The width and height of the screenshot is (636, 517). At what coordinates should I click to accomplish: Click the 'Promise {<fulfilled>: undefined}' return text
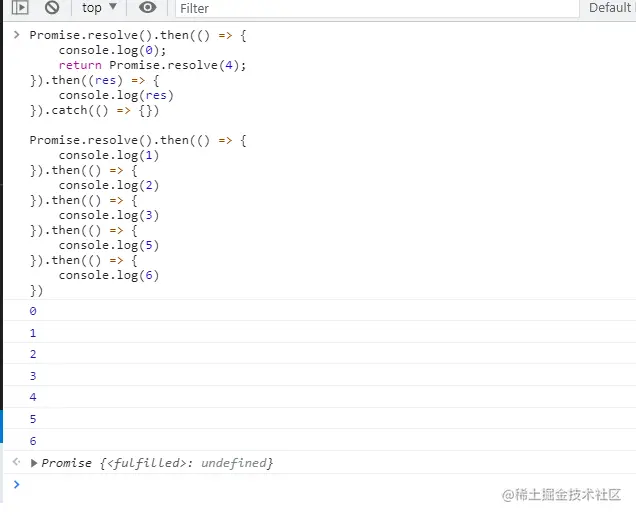click(x=157, y=463)
